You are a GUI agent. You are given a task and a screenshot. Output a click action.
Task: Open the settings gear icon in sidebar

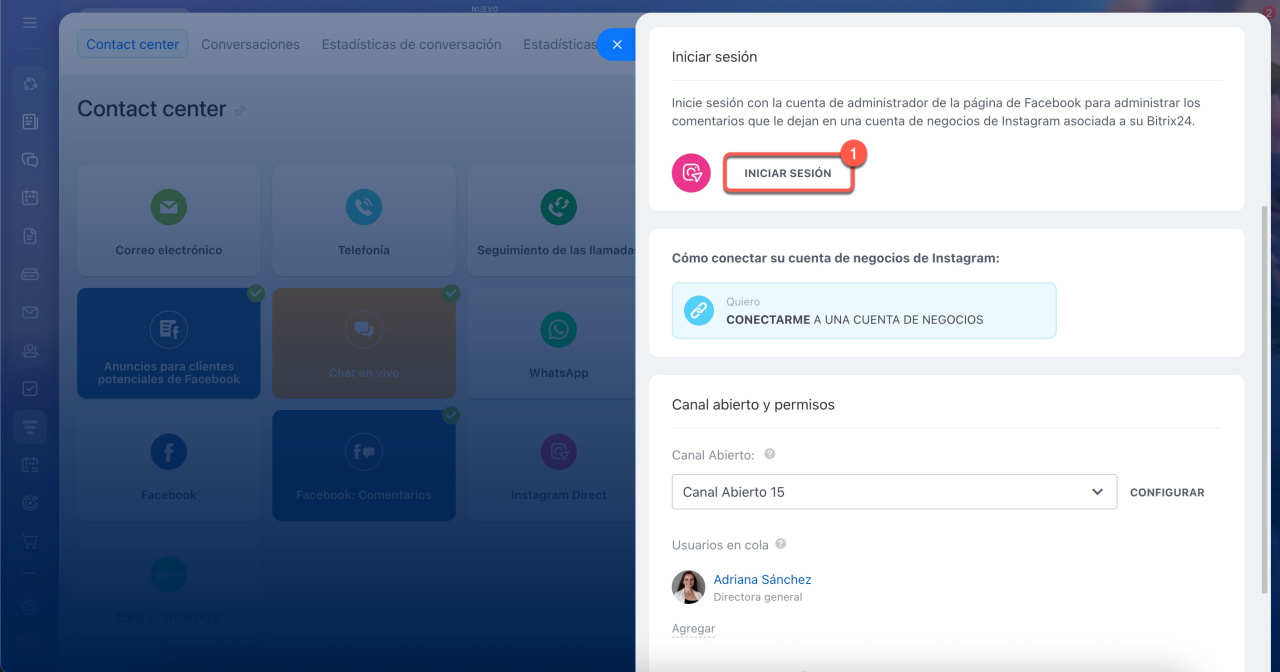pos(30,607)
